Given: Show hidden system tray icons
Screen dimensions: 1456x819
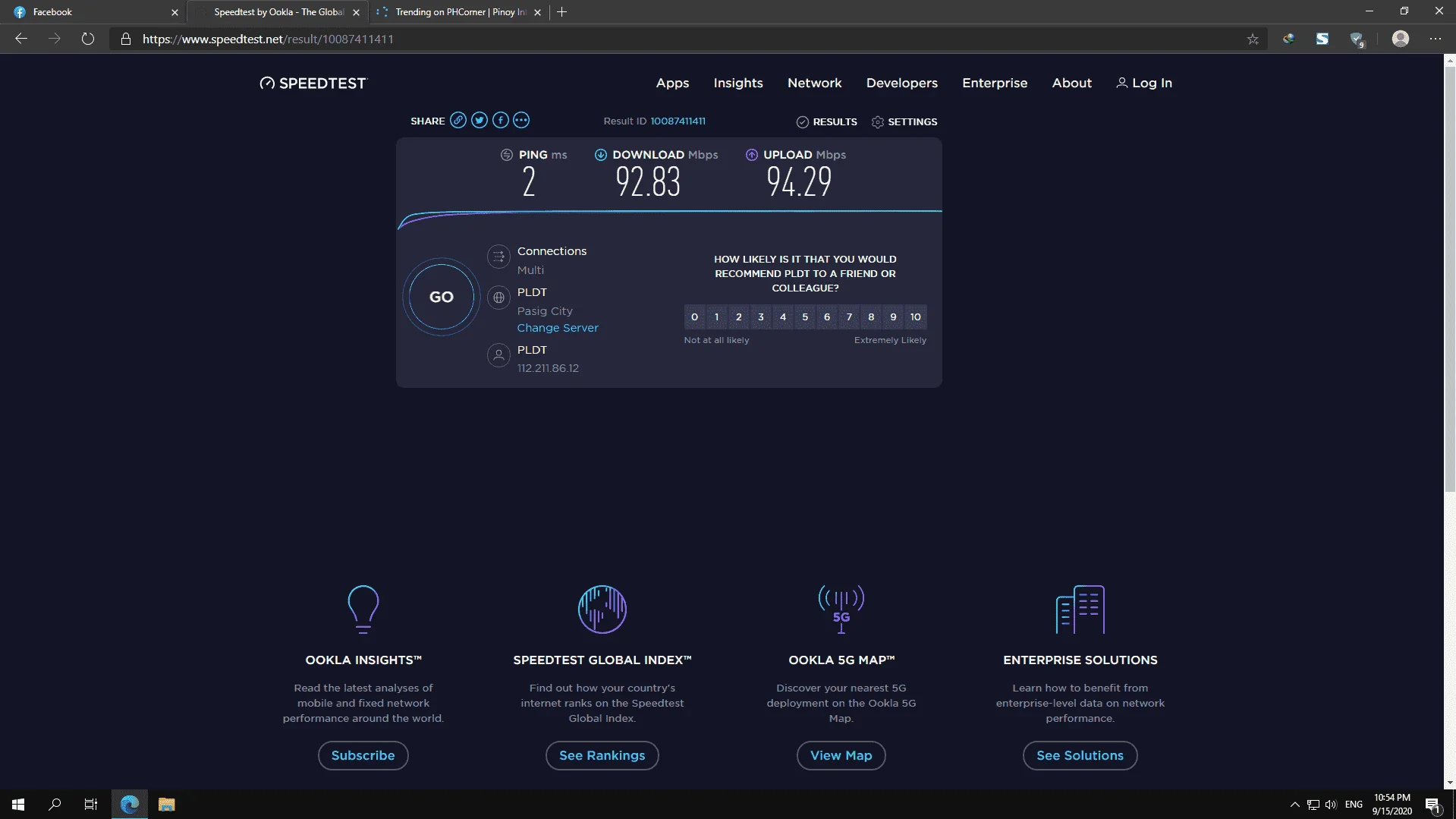Looking at the screenshot, I should pyautogui.click(x=1294, y=805).
